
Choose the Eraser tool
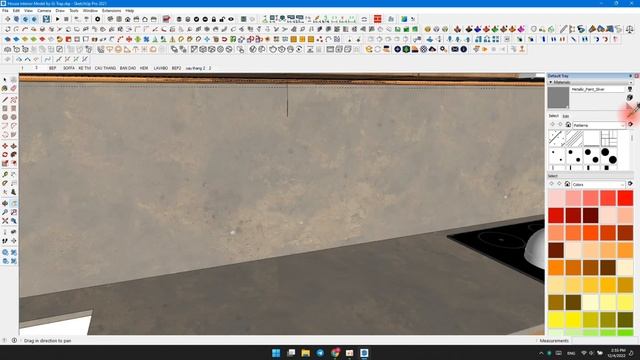click(x=13, y=89)
